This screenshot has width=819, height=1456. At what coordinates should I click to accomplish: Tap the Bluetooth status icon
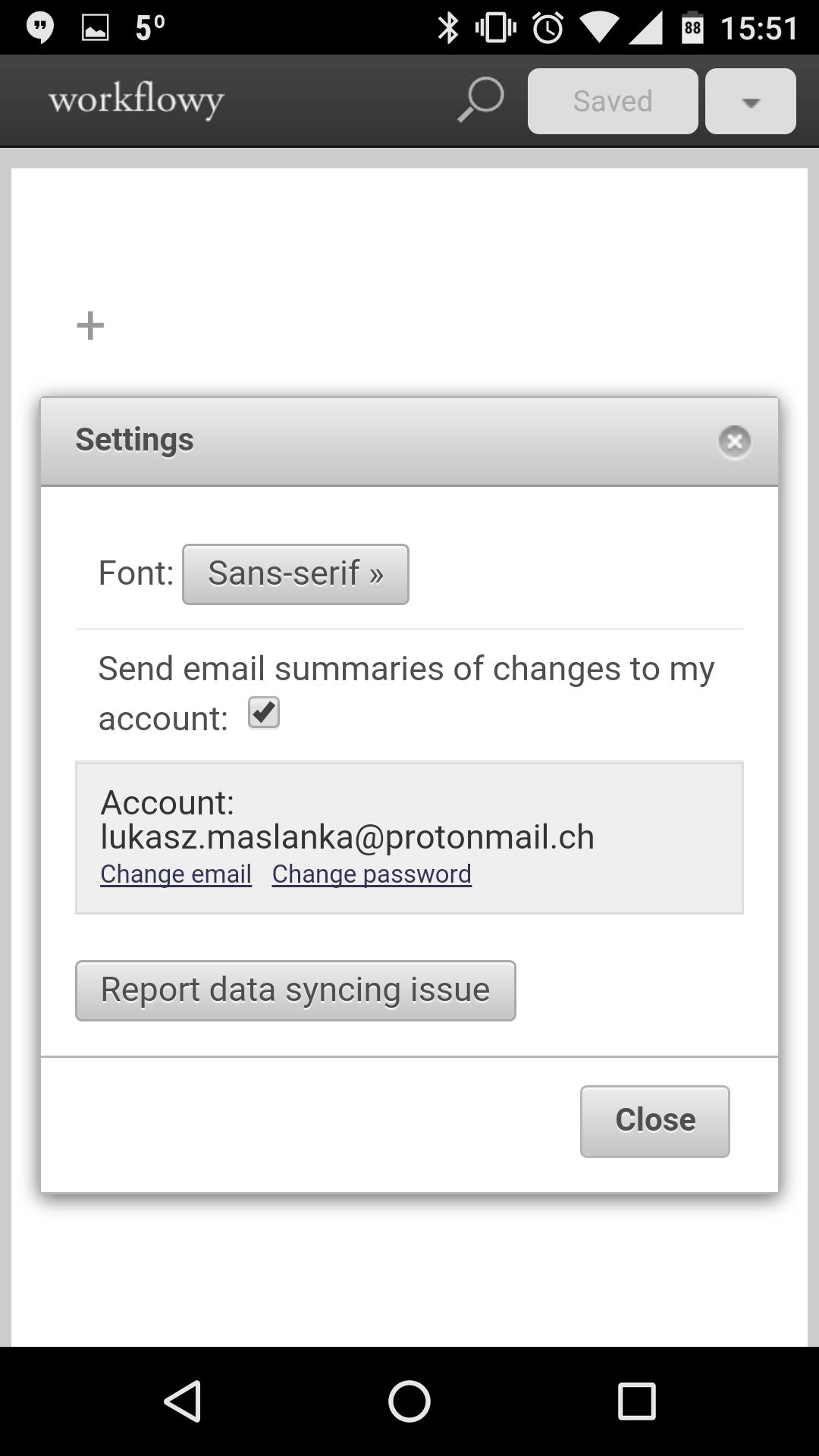(448, 29)
